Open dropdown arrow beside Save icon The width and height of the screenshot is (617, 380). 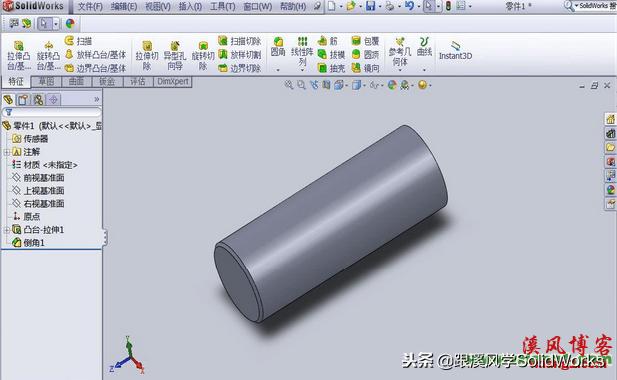[379, 6]
